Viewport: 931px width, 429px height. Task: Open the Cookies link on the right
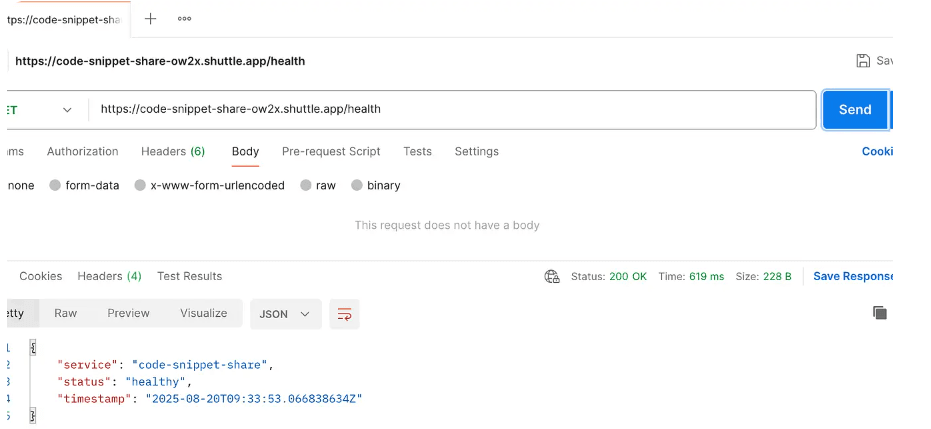pos(878,151)
